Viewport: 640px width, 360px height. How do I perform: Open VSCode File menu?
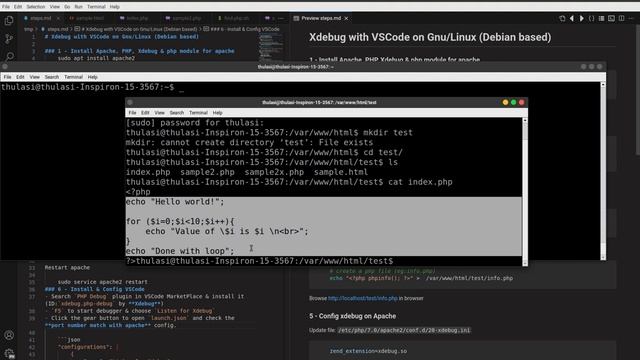(x=6, y=7)
